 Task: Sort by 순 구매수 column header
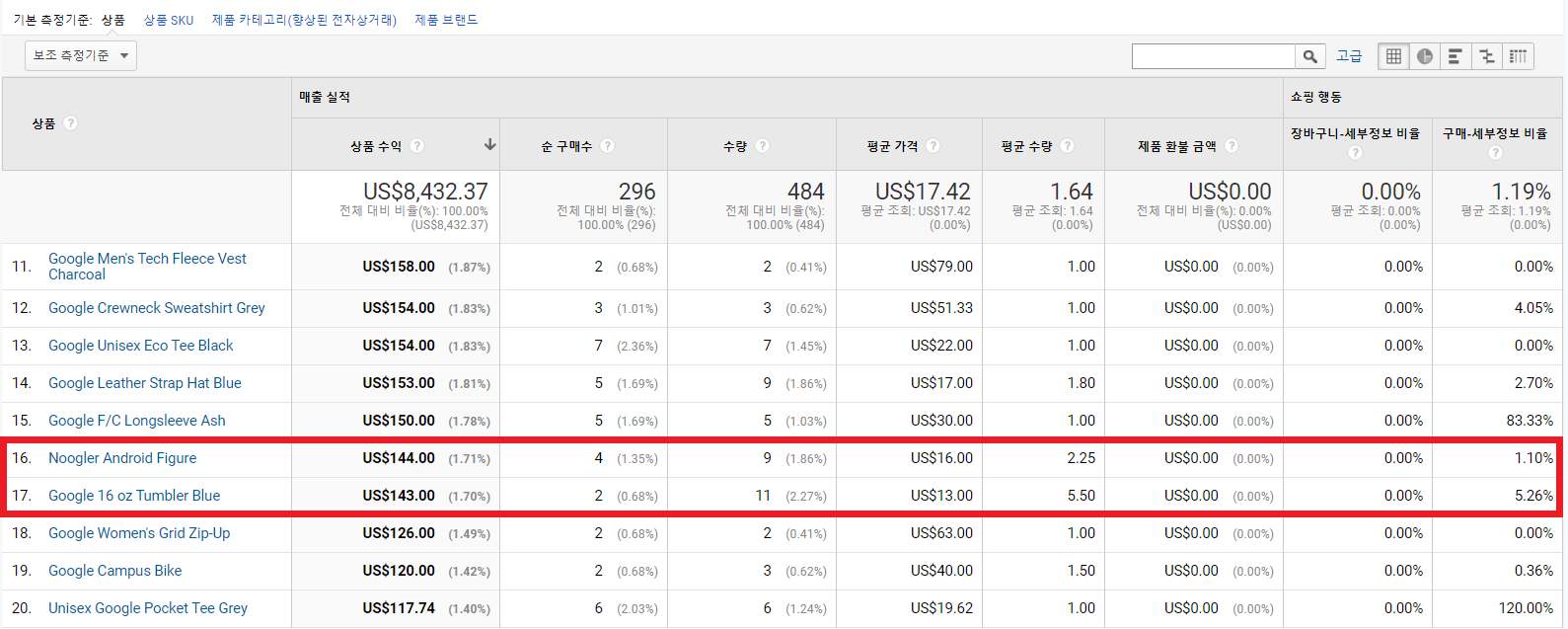coord(566,146)
